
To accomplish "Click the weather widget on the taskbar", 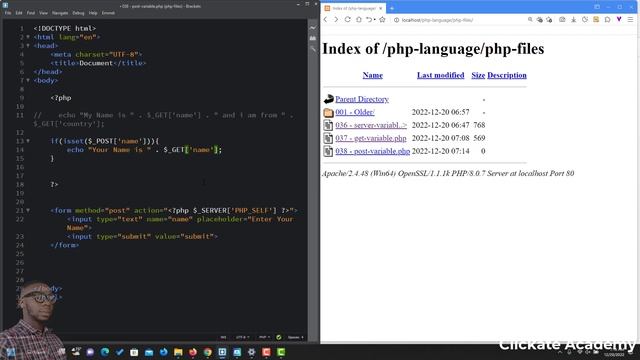I will tap(76, 351).
